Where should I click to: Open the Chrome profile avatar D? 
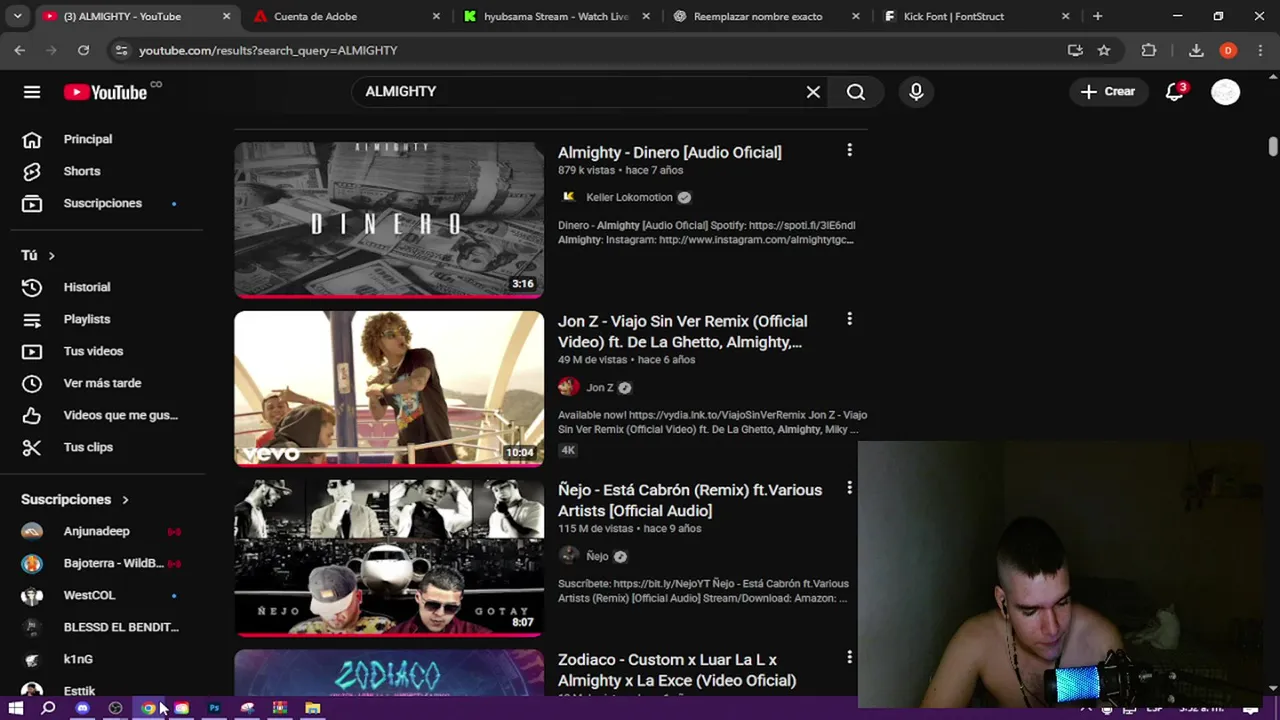(1228, 50)
